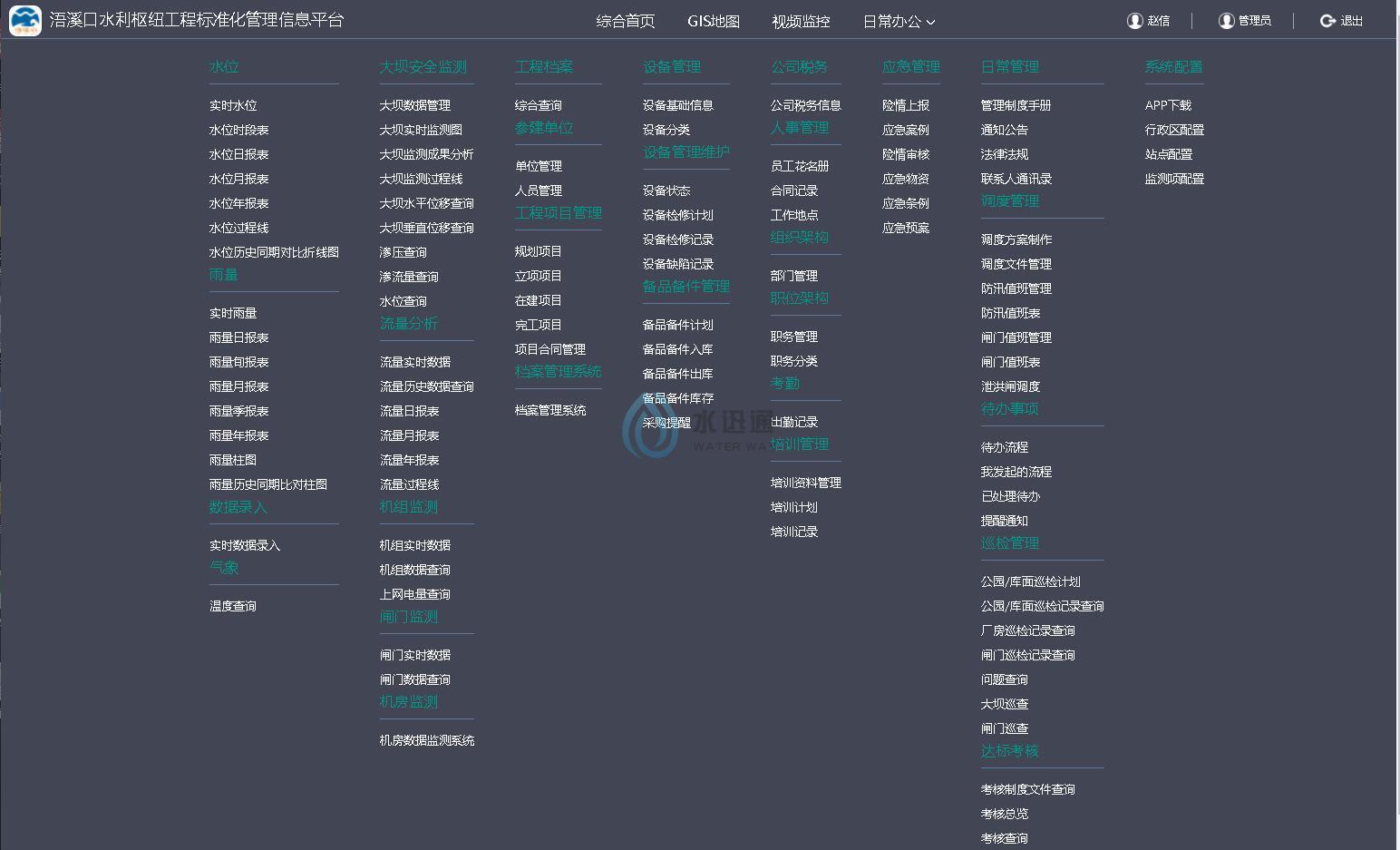The width and height of the screenshot is (1400, 850).
Task: Open 管理制度手册
Action: [1016, 105]
